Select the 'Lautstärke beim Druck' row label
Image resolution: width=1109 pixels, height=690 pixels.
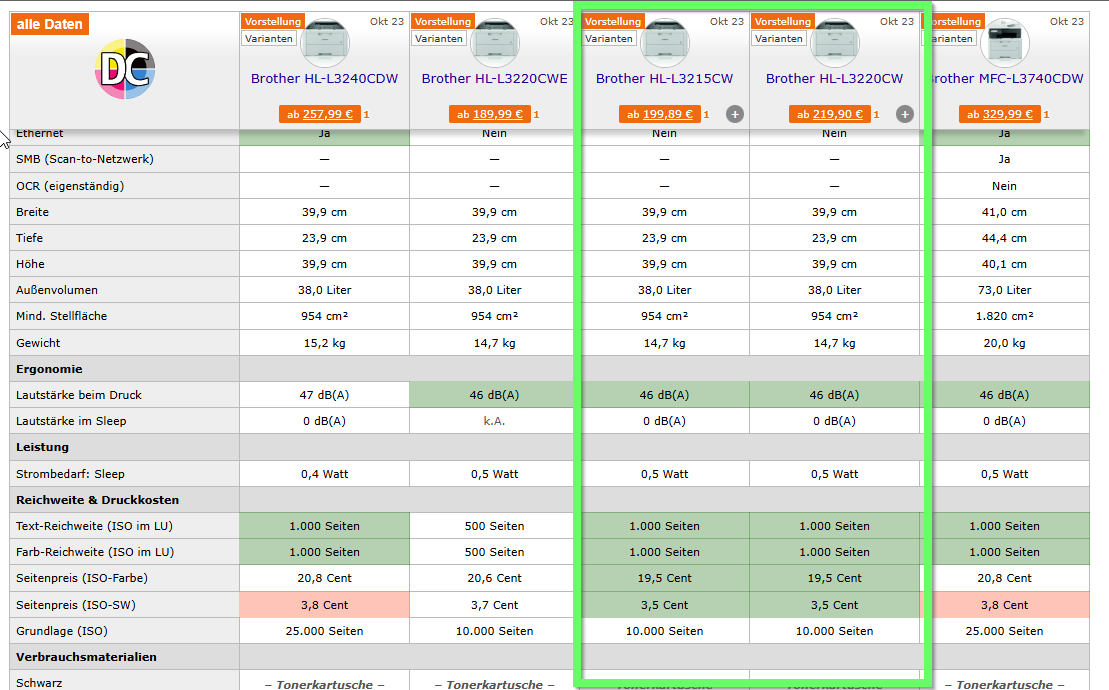(79, 395)
